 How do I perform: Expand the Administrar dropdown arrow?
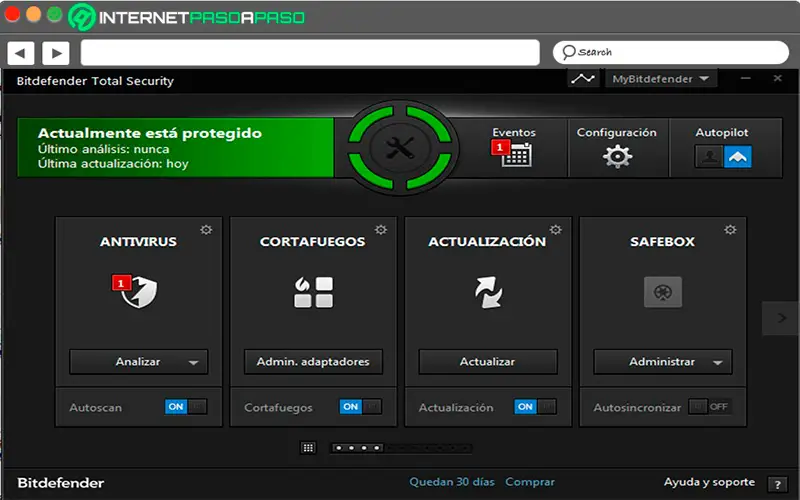(x=717, y=363)
